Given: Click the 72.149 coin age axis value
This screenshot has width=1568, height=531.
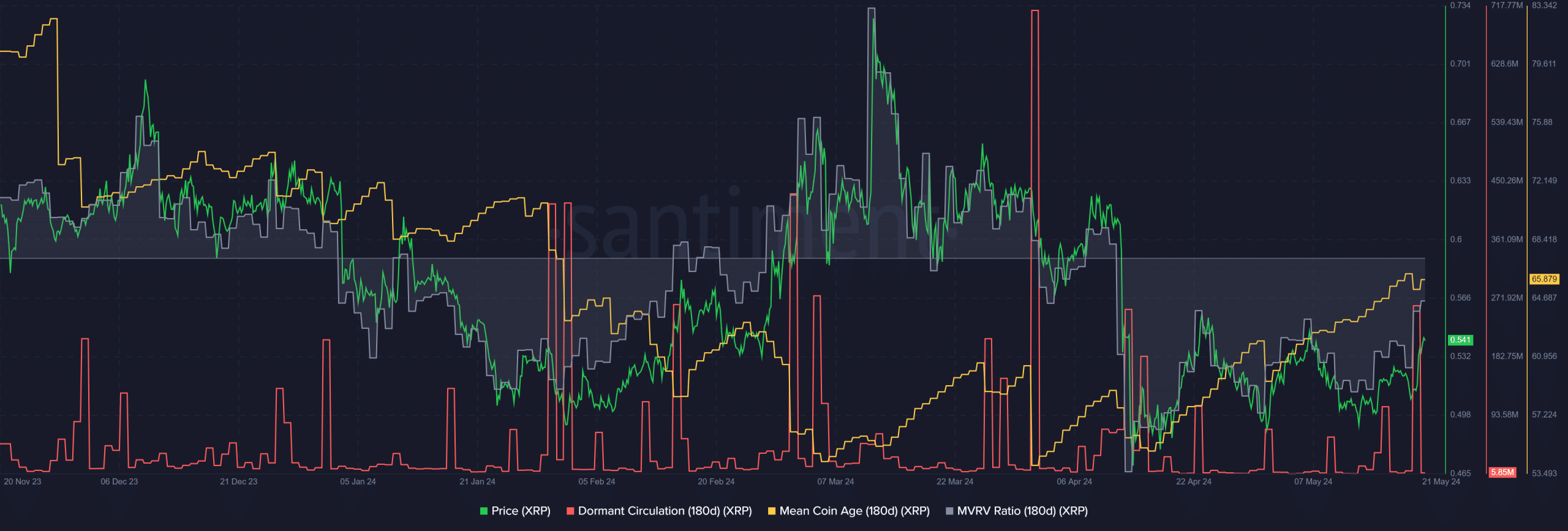Looking at the screenshot, I should (x=1544, y=181).
